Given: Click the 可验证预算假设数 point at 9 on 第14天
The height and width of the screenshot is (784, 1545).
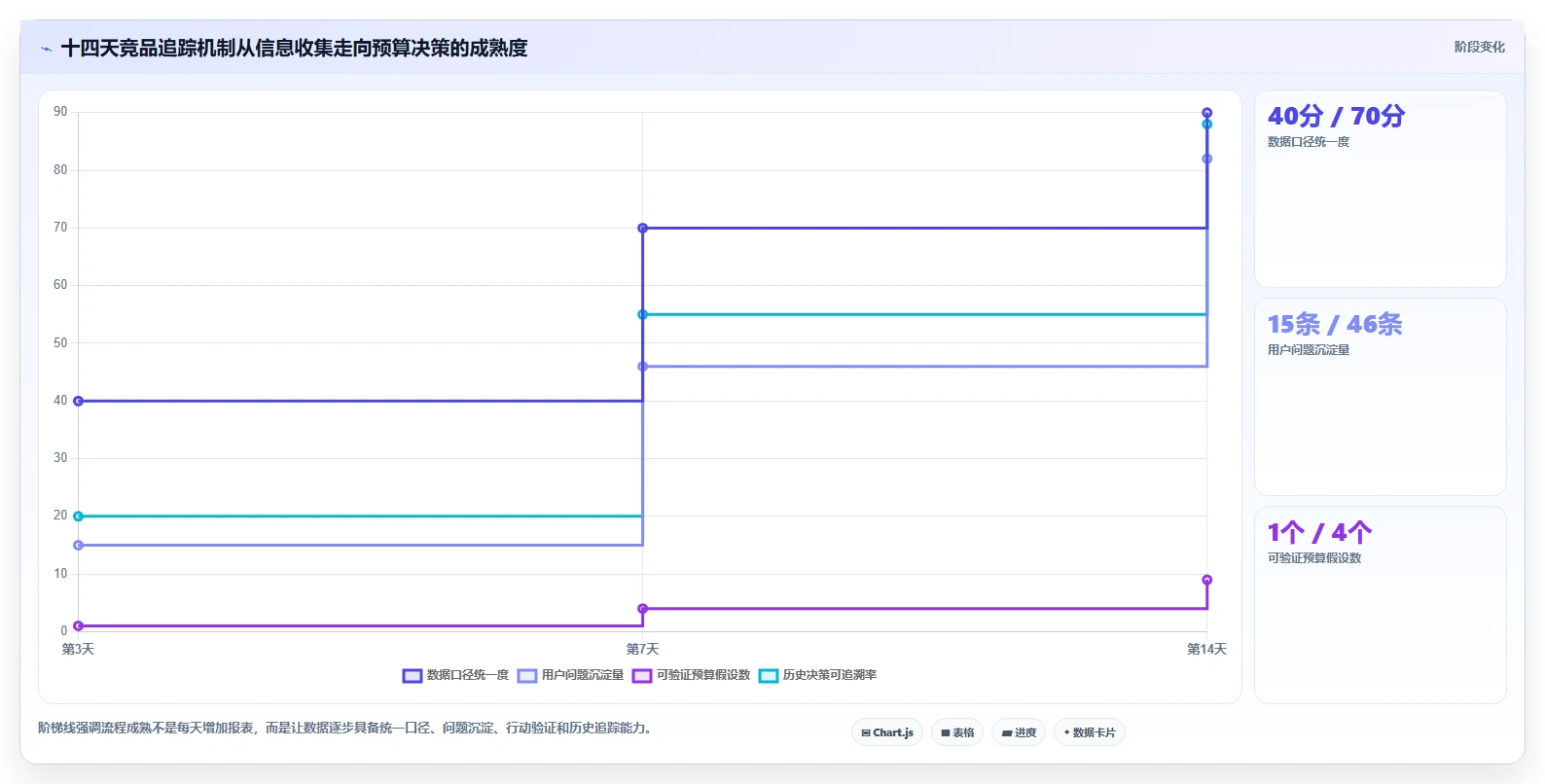Looking at the screenshot, I should click(1206, 580).
